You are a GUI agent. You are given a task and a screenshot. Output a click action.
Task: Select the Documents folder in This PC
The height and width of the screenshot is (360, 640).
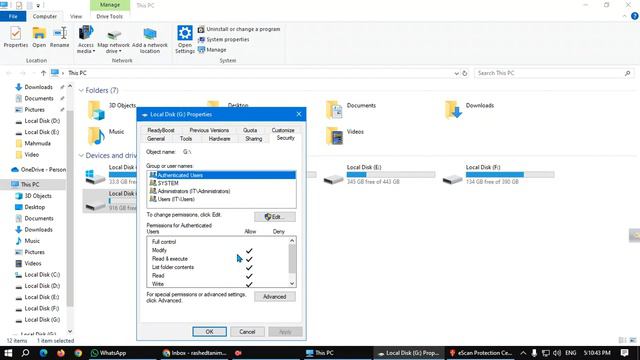(351, 109)
